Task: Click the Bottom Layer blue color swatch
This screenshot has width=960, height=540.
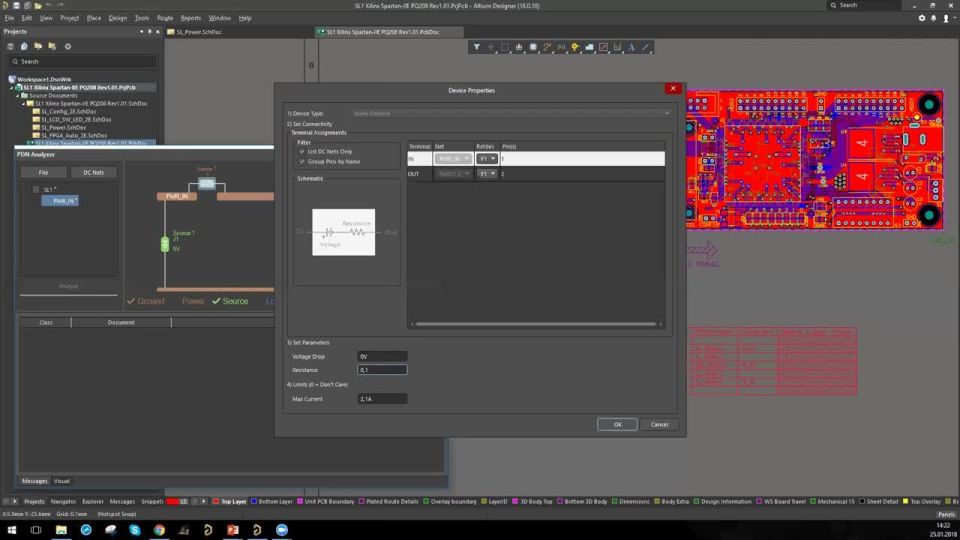Action: point(254,501)
